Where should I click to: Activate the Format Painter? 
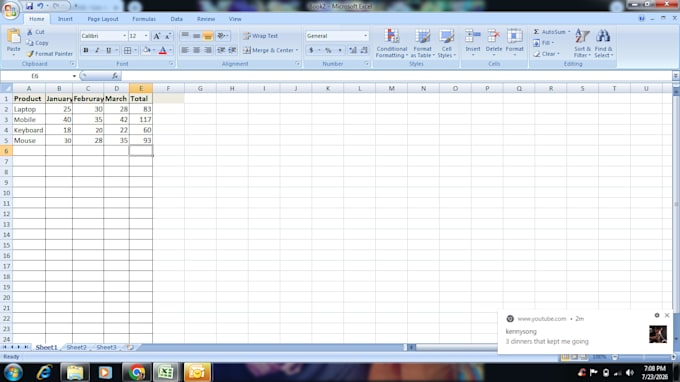click(x=49, y=54)
